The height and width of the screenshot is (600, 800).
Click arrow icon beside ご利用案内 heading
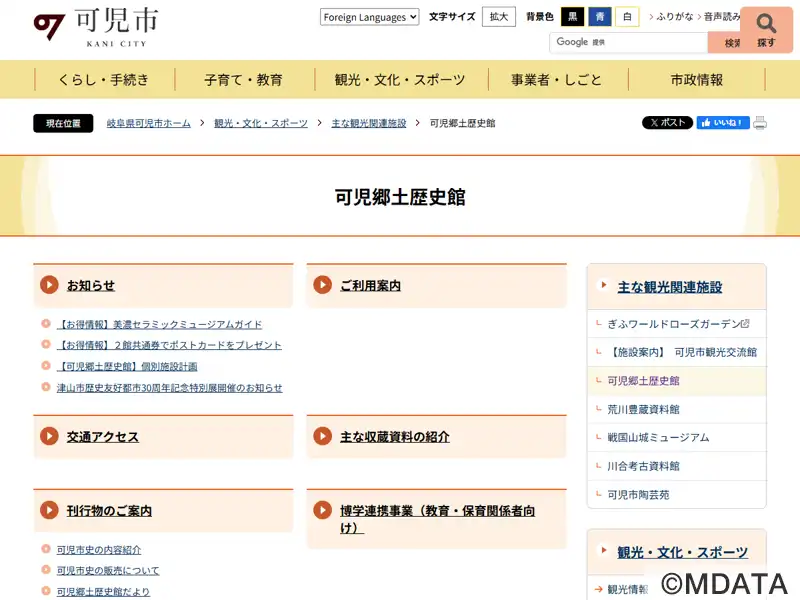[322, 285]
